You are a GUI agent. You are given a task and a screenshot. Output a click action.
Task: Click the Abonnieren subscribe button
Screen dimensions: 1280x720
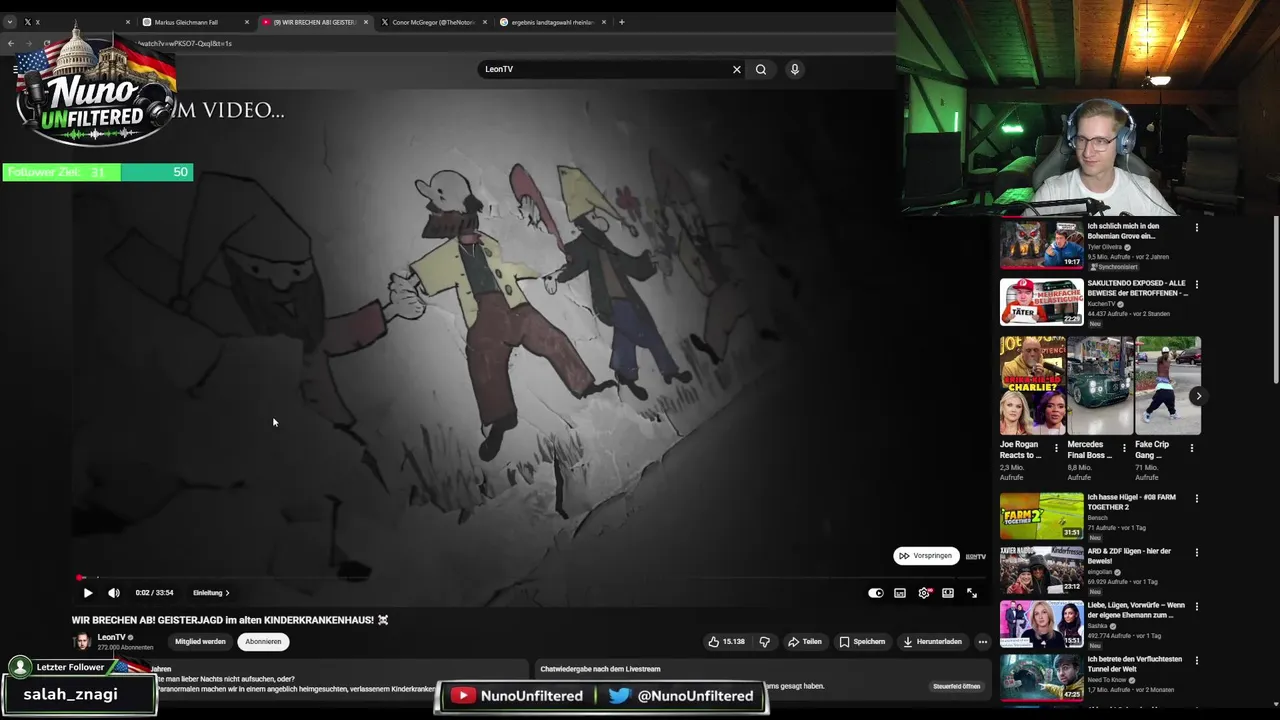(x=263, y=642)
